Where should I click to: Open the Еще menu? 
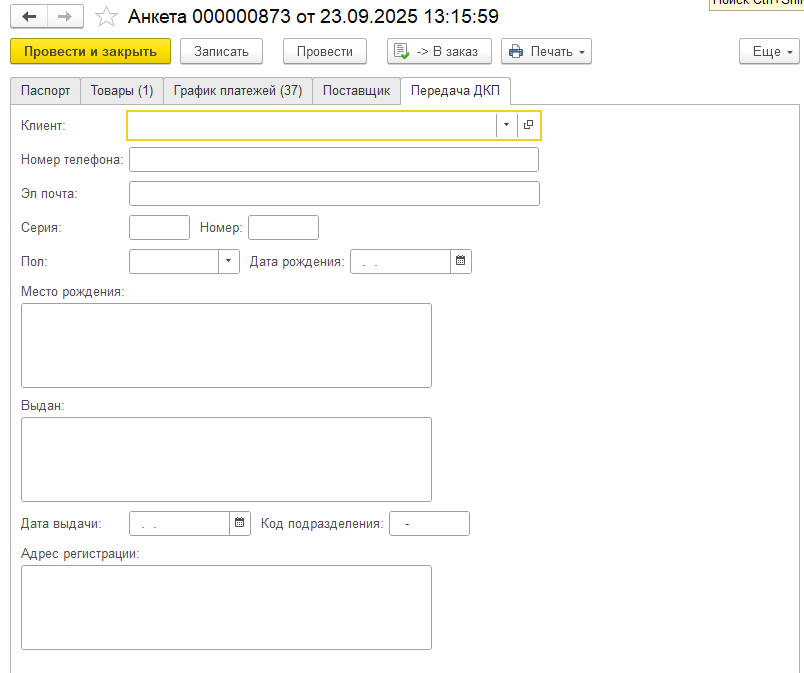click(x=768, y=51)
